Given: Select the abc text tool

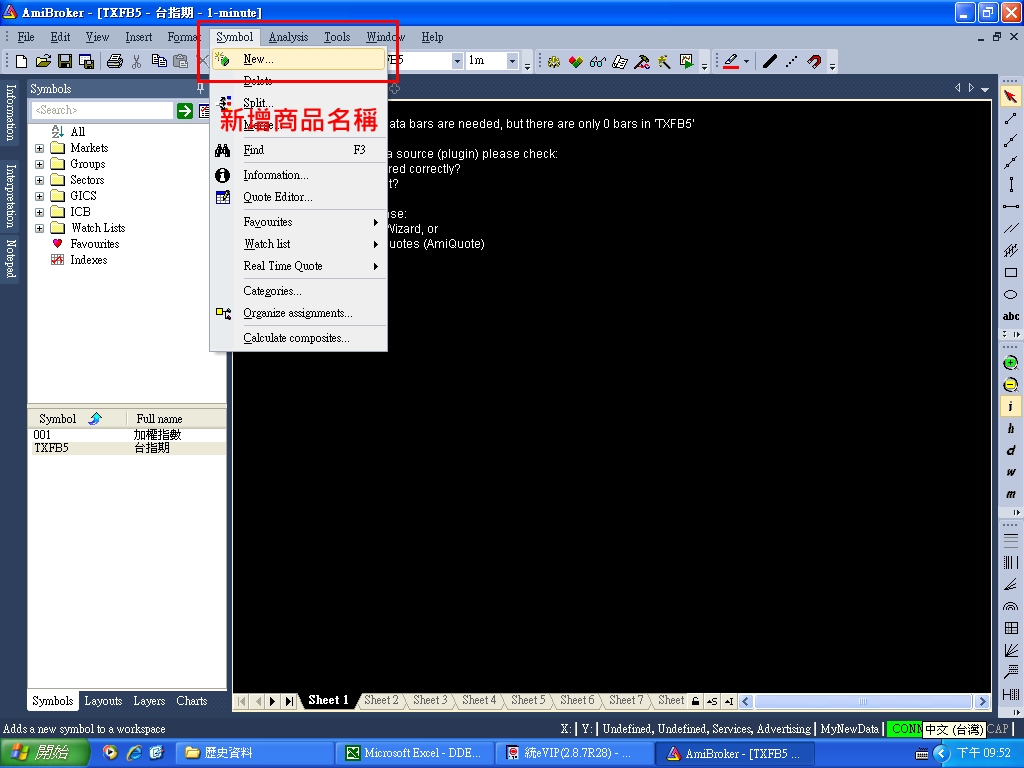Looking at the screenshot, I should (1010, 316).
